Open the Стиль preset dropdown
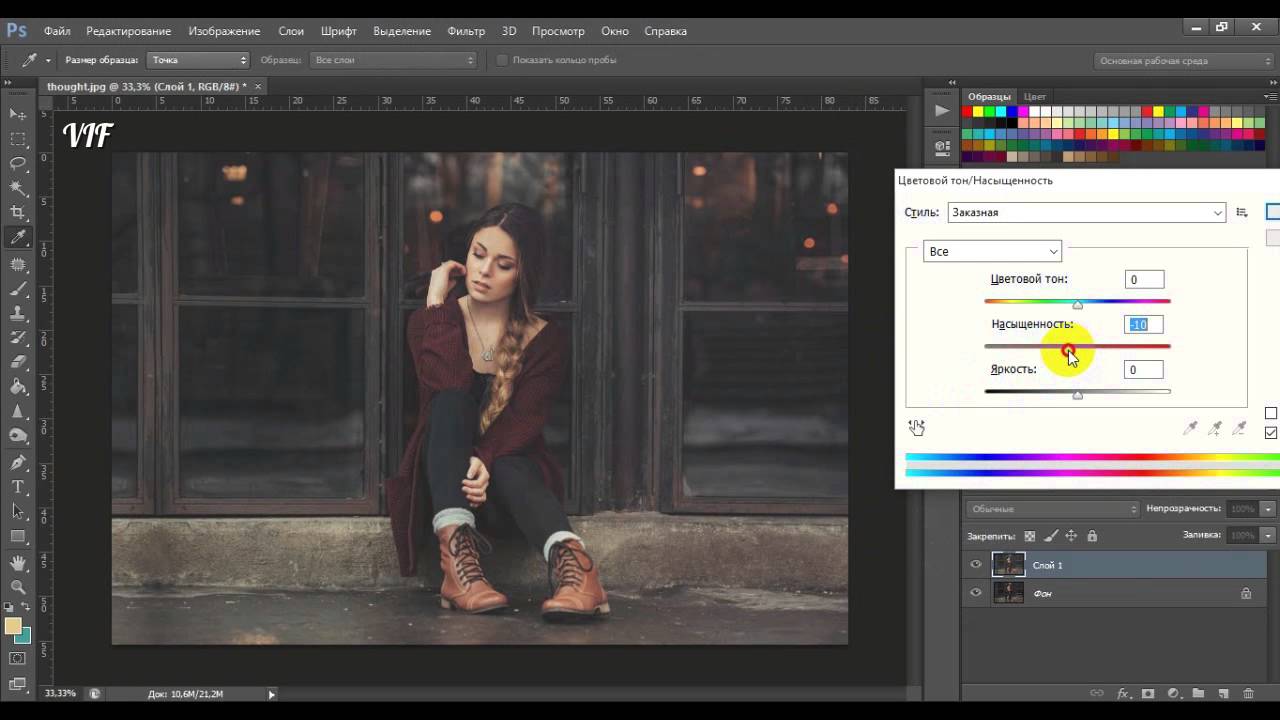1280x720 pixels. click(x=1086, y=212)
